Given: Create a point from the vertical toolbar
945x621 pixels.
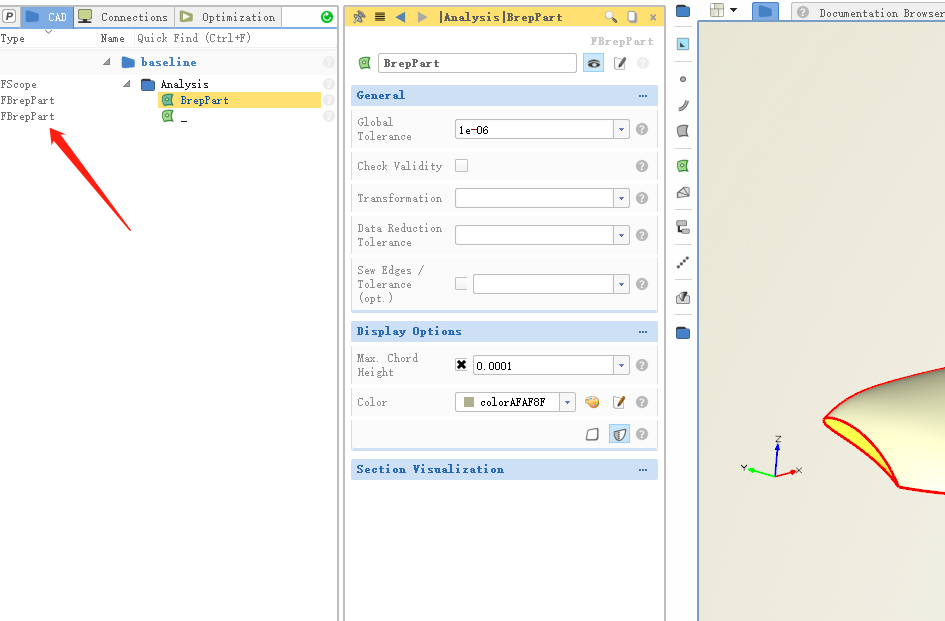Looking at the screenshot, I should pos(683,79).
